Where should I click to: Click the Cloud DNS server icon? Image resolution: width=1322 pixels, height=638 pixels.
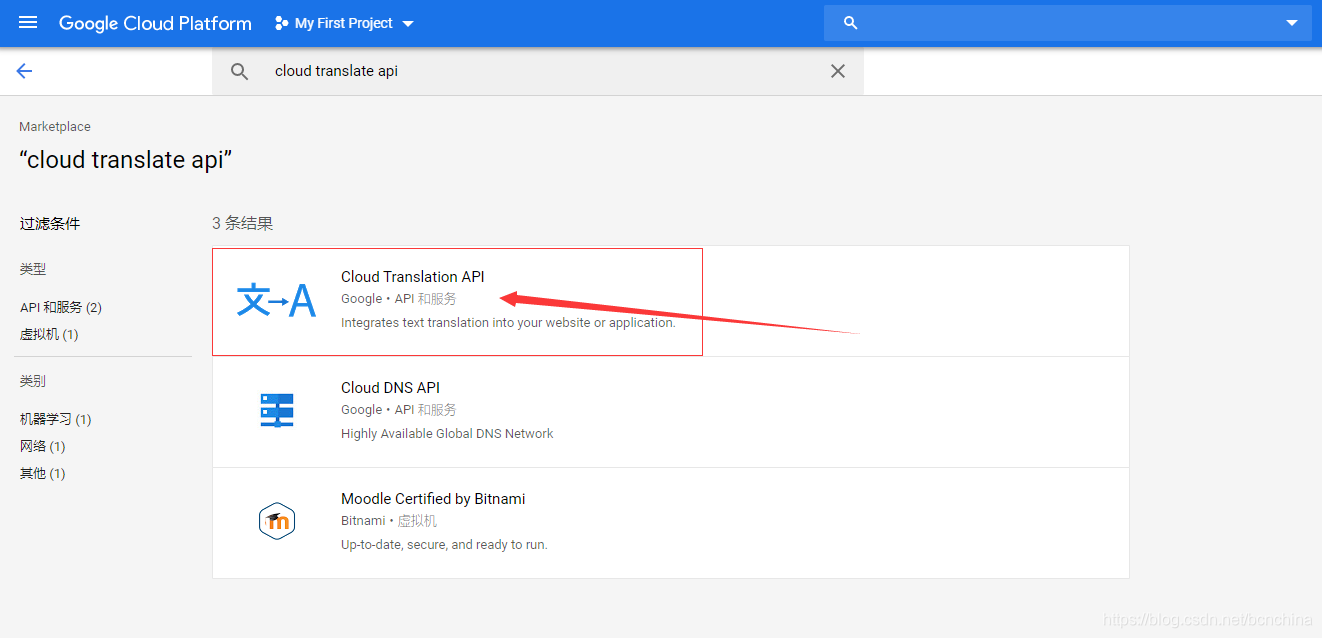pos(277,410)
